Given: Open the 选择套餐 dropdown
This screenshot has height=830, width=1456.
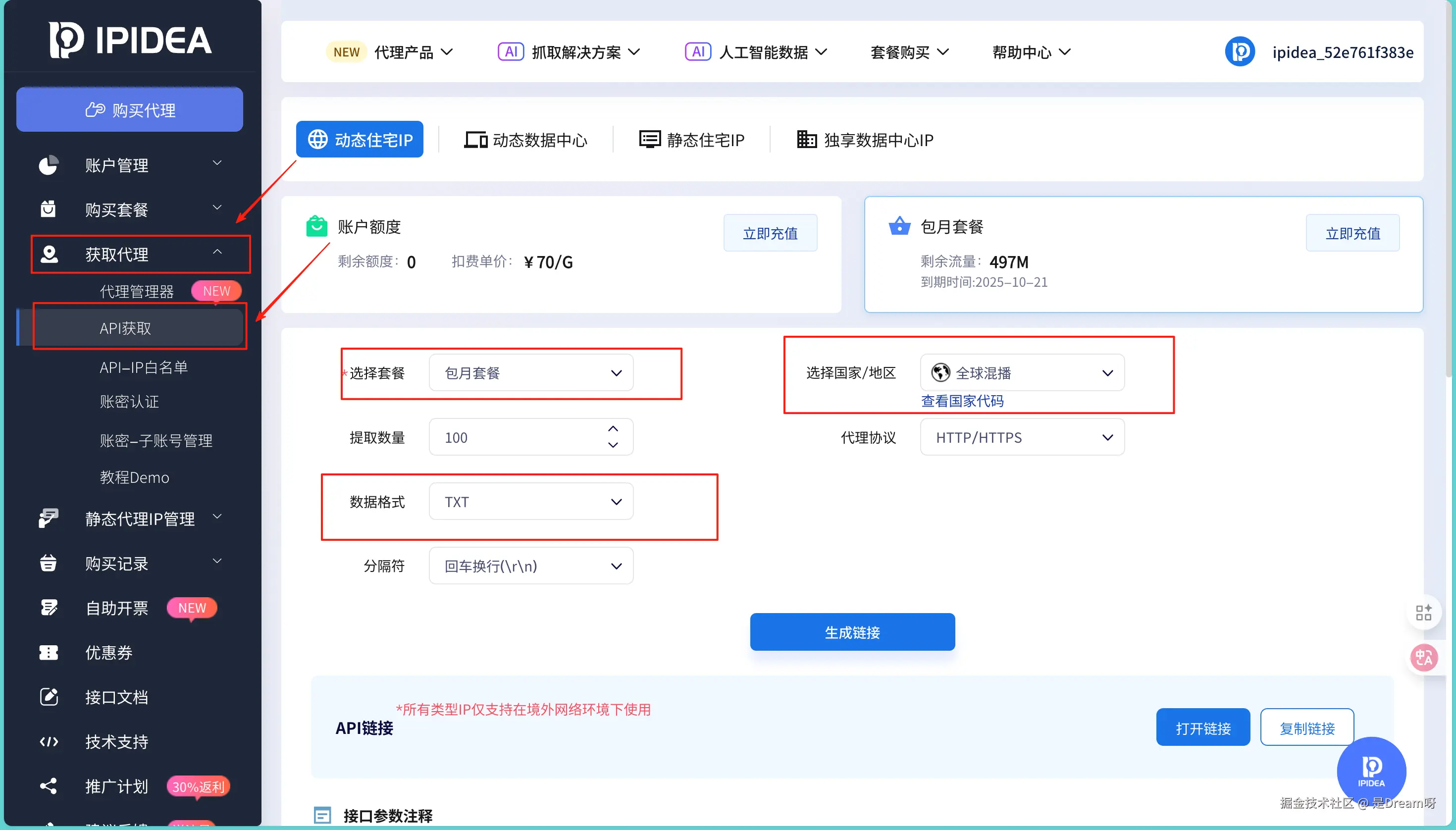Looking at the screenshot, I should click(x=531, y=373).
